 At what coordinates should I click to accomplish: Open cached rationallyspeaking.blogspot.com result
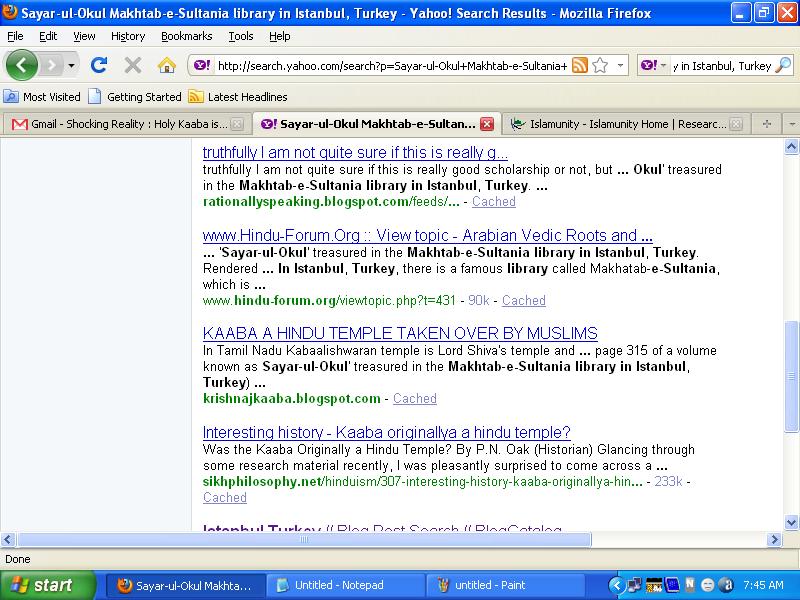coord(493,202)
